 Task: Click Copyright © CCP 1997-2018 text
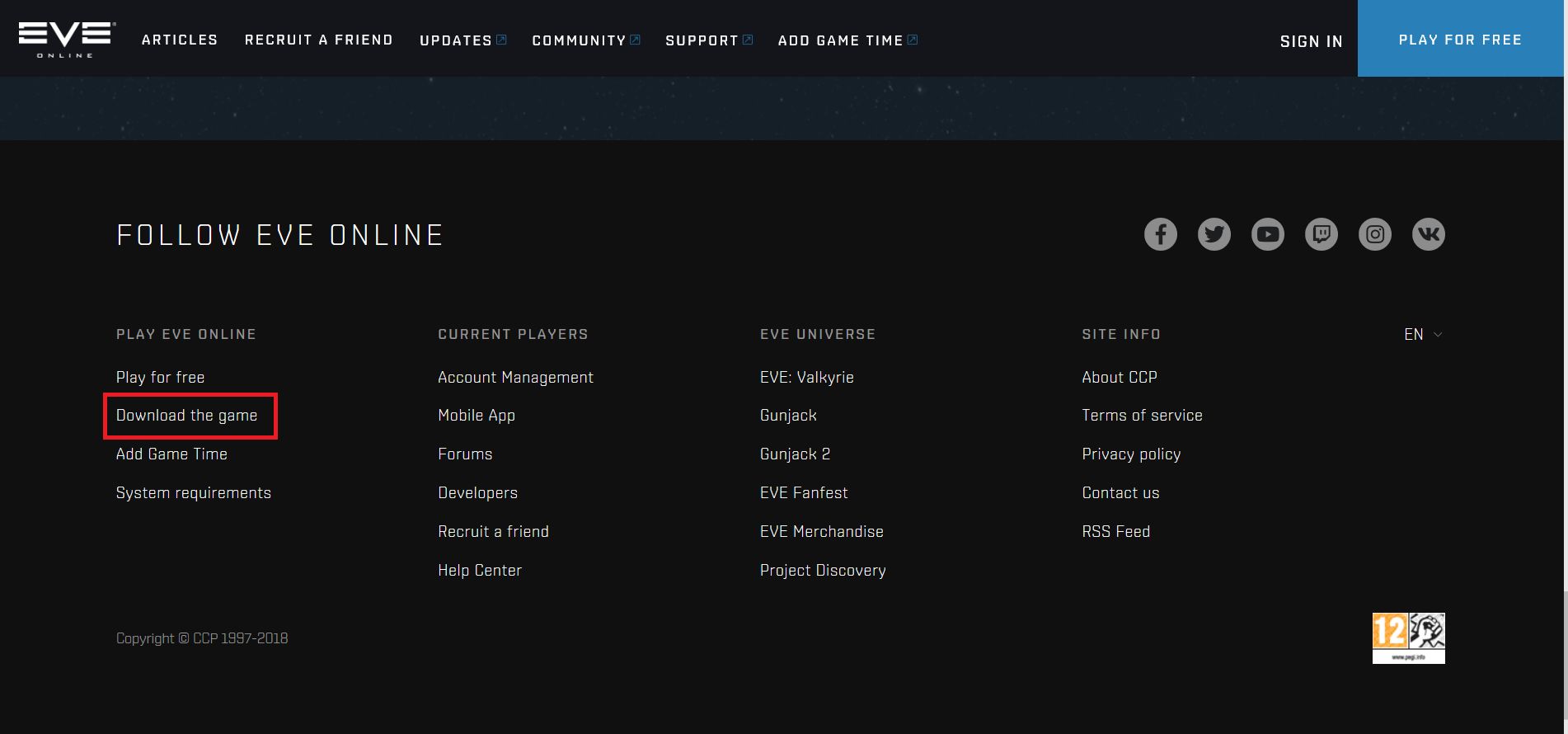pos(202,638)
